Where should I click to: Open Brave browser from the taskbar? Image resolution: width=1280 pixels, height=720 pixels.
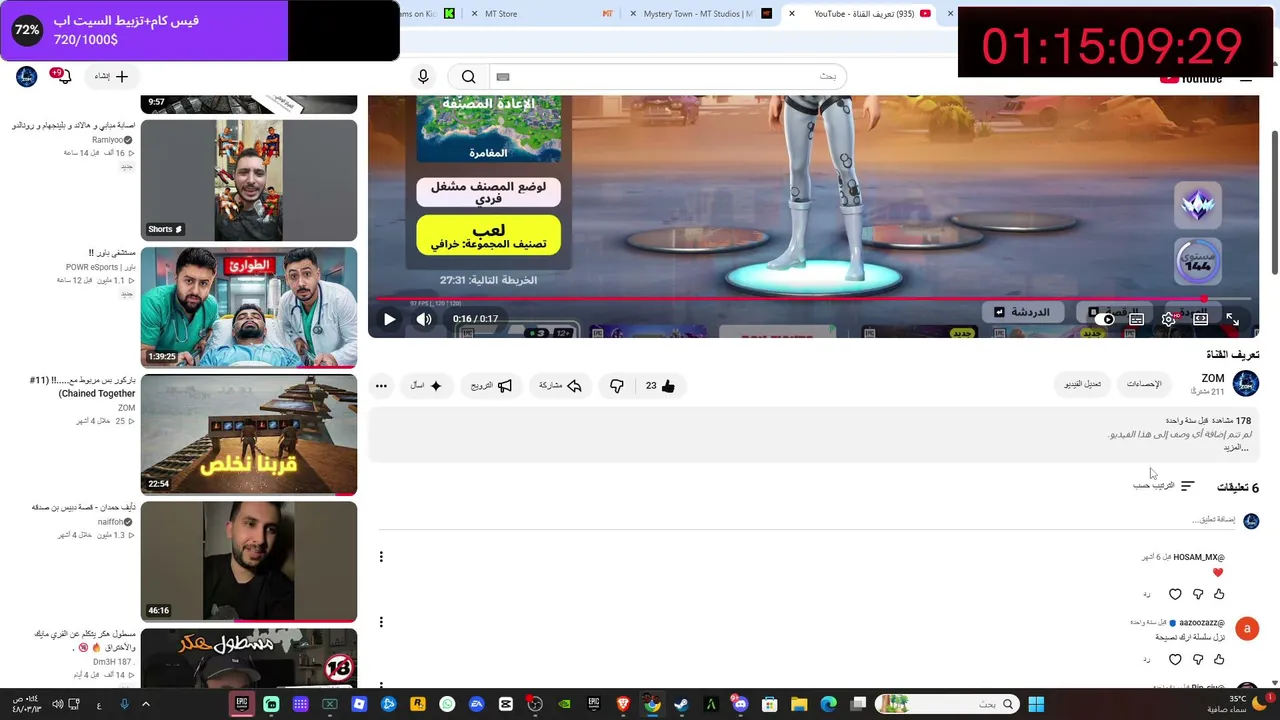pos(623,704)
